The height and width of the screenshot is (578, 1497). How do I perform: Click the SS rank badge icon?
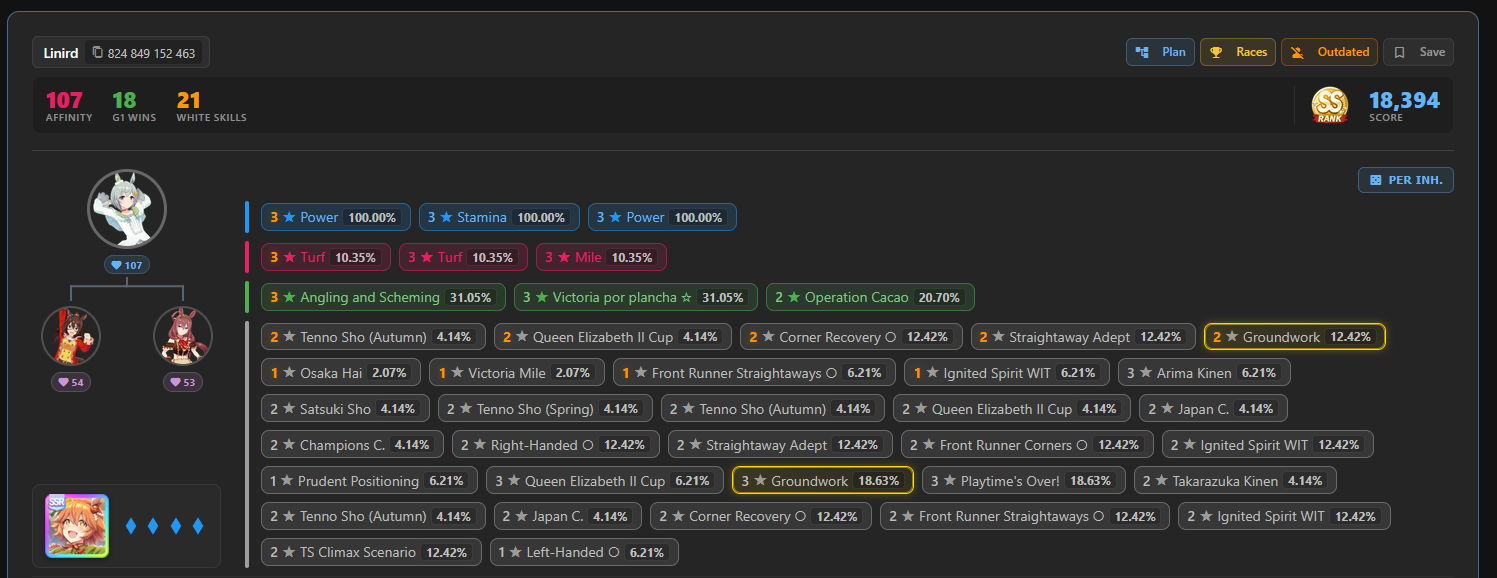click(1330, 105)
